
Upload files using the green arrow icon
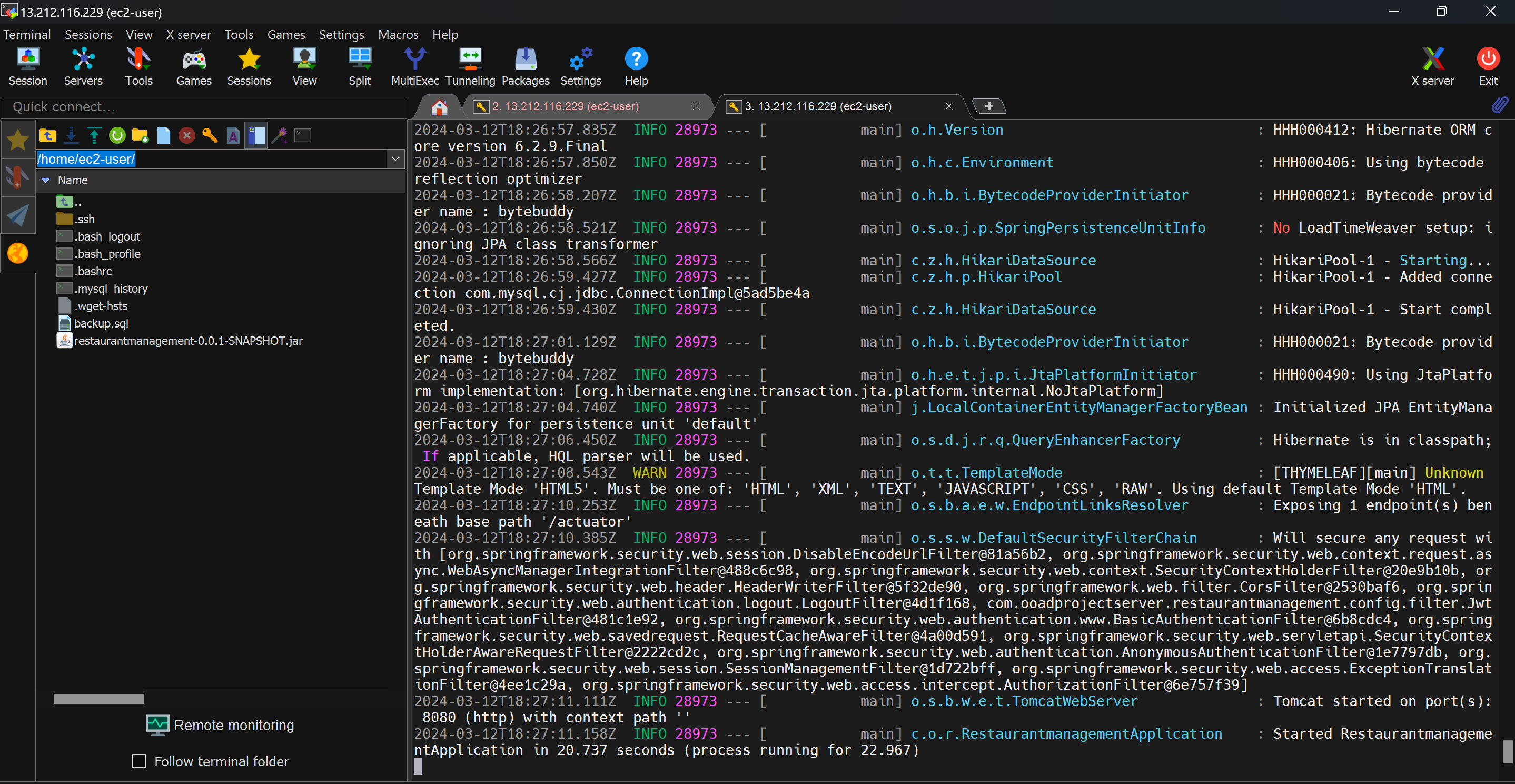tap(94, 135)
